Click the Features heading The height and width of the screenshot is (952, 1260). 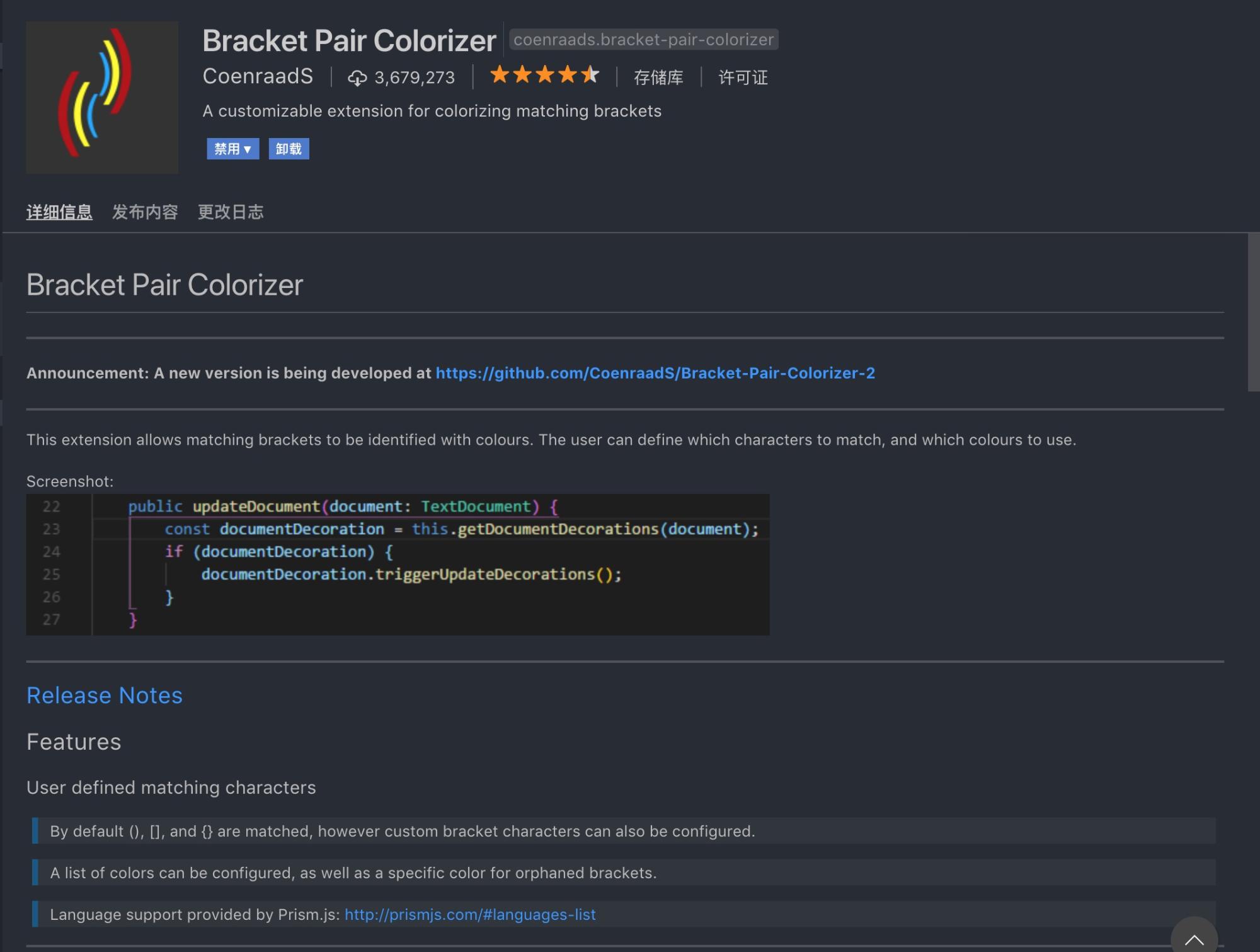(x=74, y=742)
